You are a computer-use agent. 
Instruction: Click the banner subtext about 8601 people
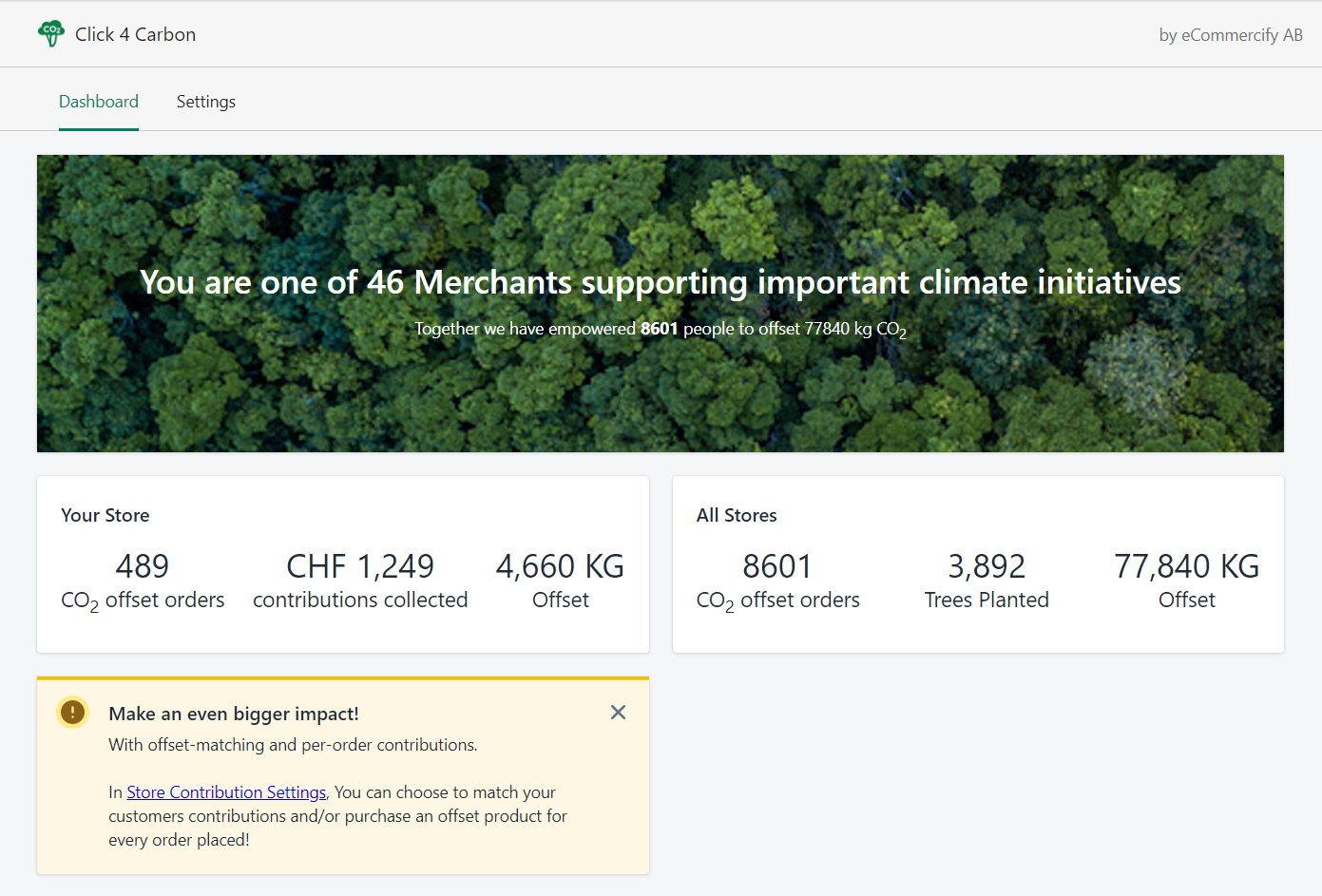tap(660, 329)
